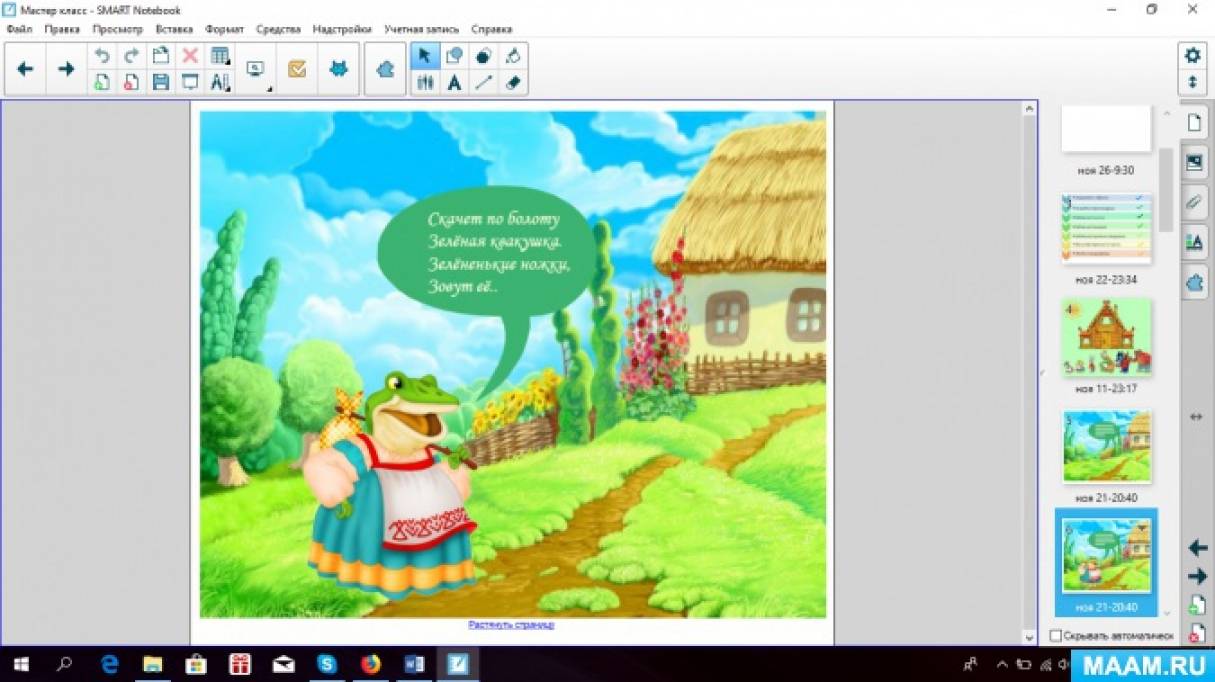Select the Eraser tool
The width and height of the screenshot is (1215, 682).
[513, 82]
